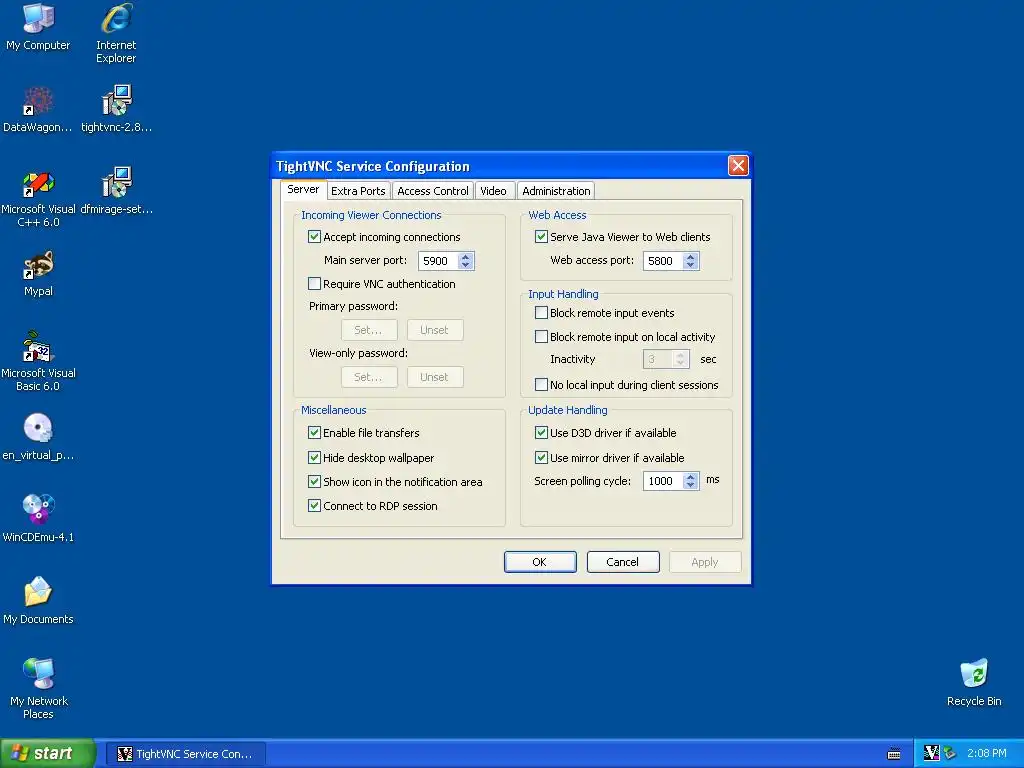Click the Screen polling cycle field
Screen dimensions: 1024x768
(x=664, y=481)
